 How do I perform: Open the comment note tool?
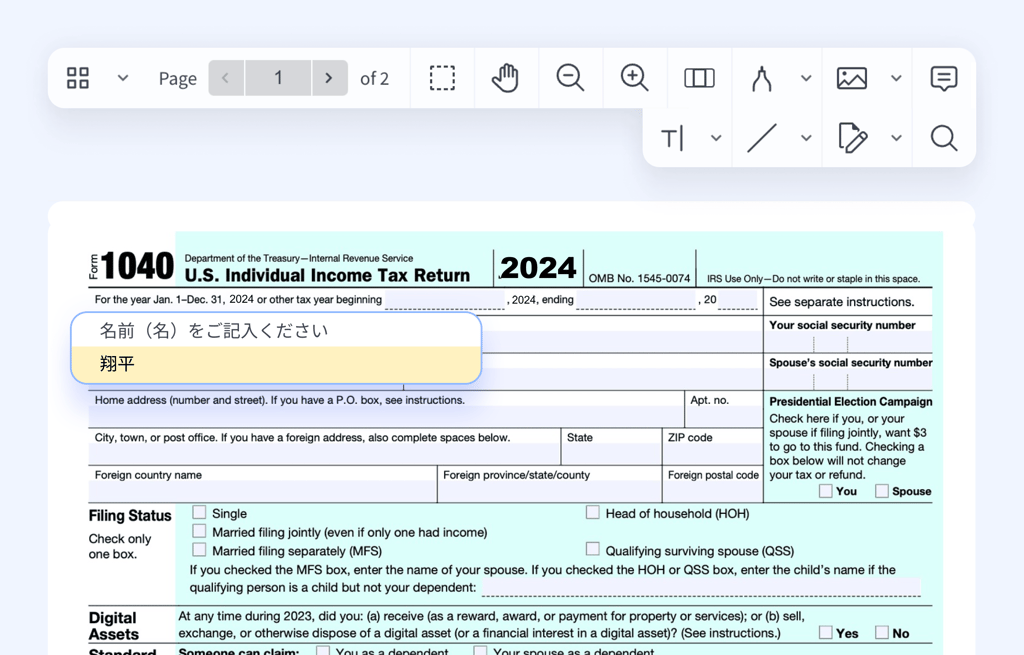tap(943, 78)
